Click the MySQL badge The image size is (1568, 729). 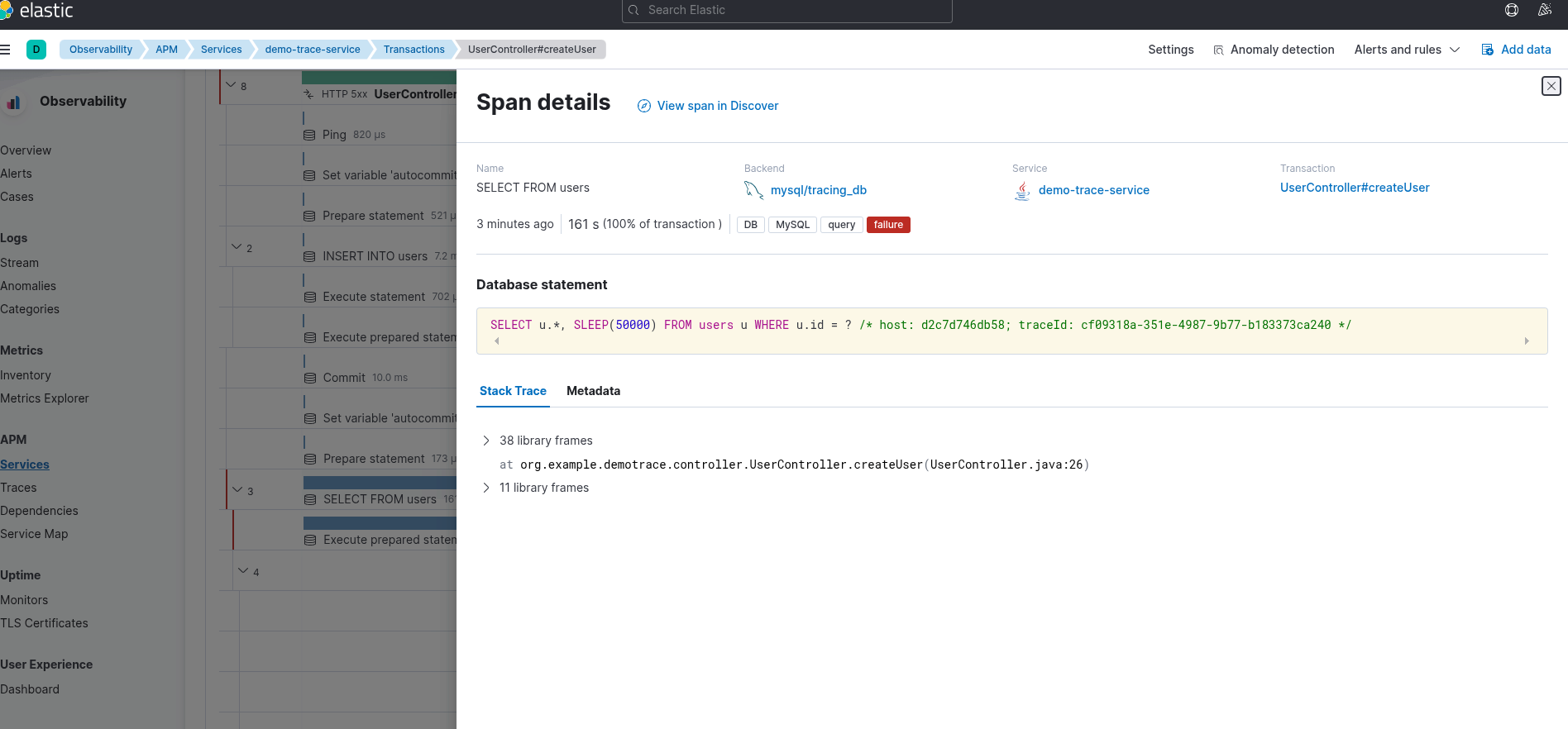[x=792, y=225]
